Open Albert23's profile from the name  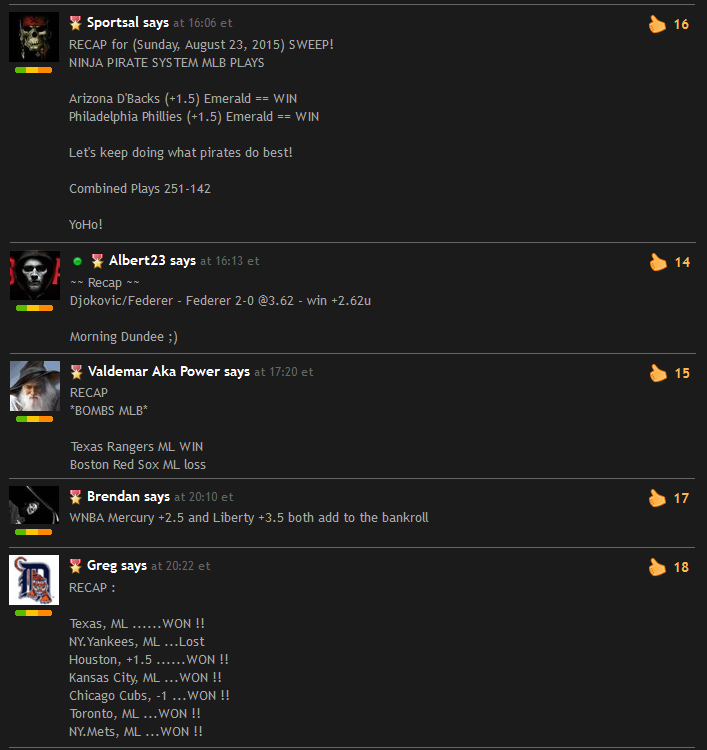[x=137, y=260]
